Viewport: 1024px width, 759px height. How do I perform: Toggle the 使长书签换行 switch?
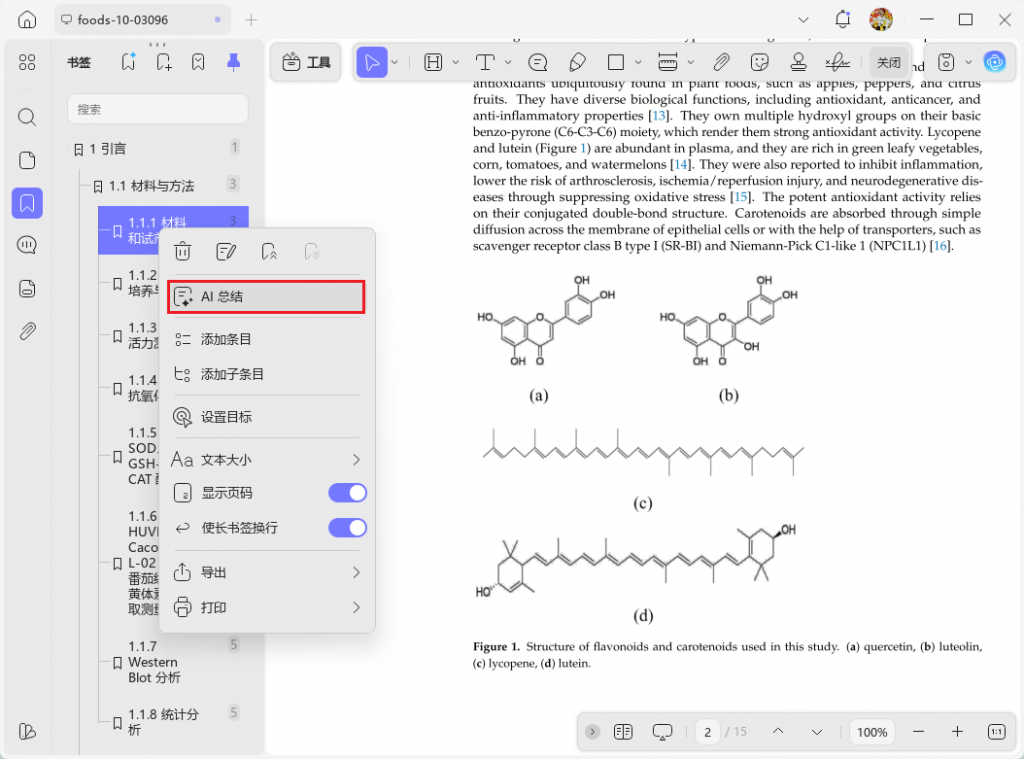click(x=347, y=528)
